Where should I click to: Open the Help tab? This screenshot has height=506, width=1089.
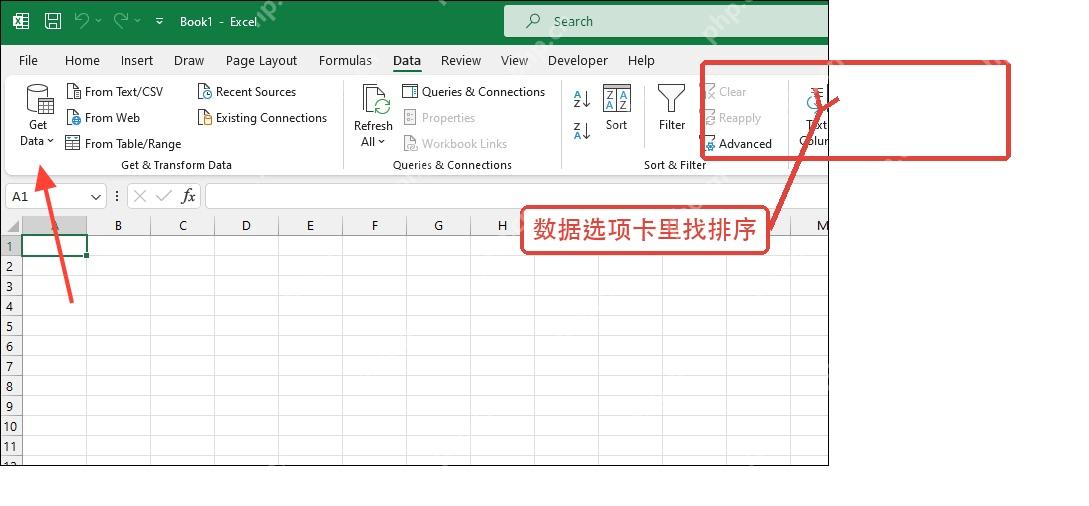coord(641,60)
